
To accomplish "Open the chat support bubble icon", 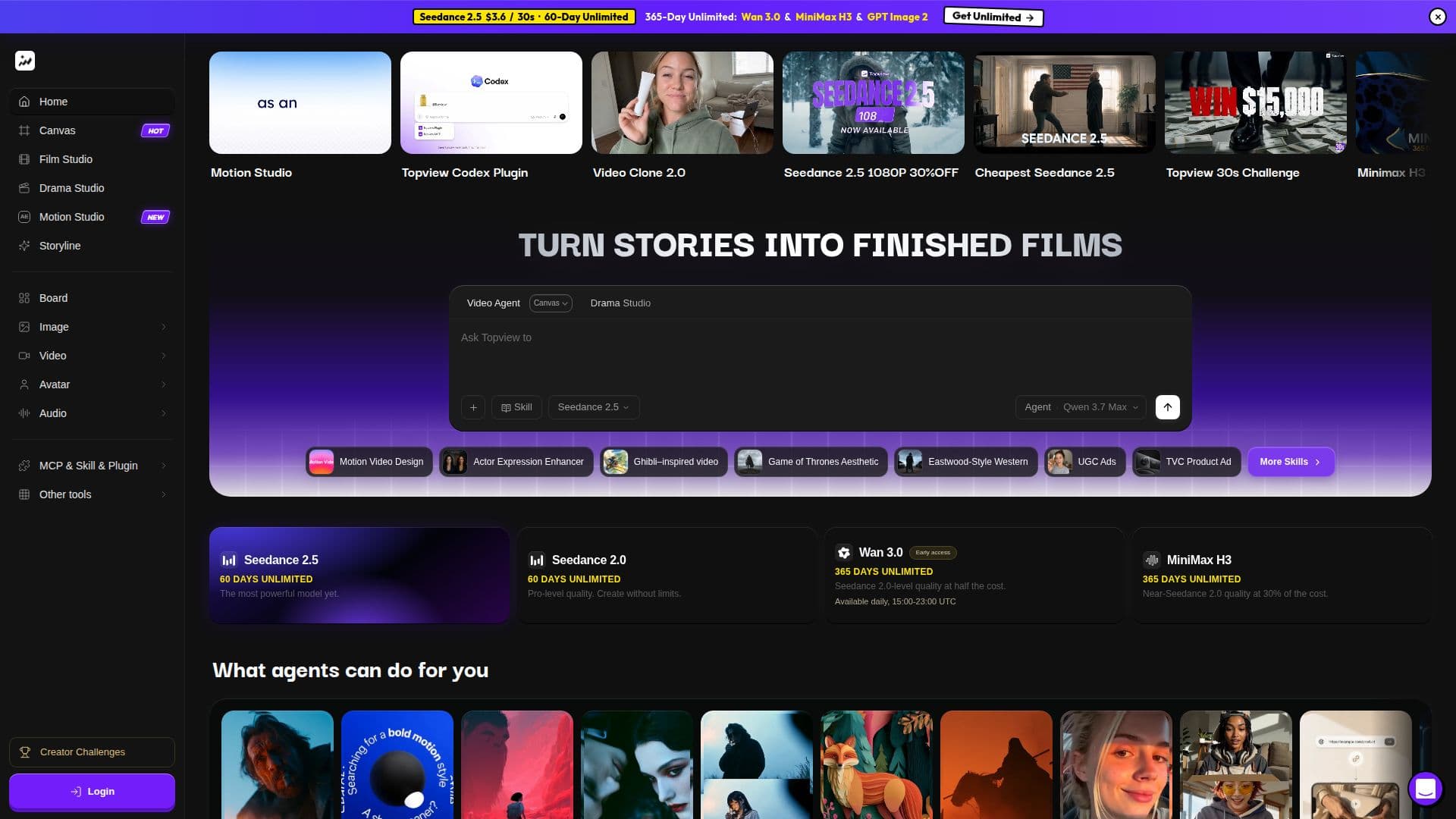I will tap(1425, 789).
